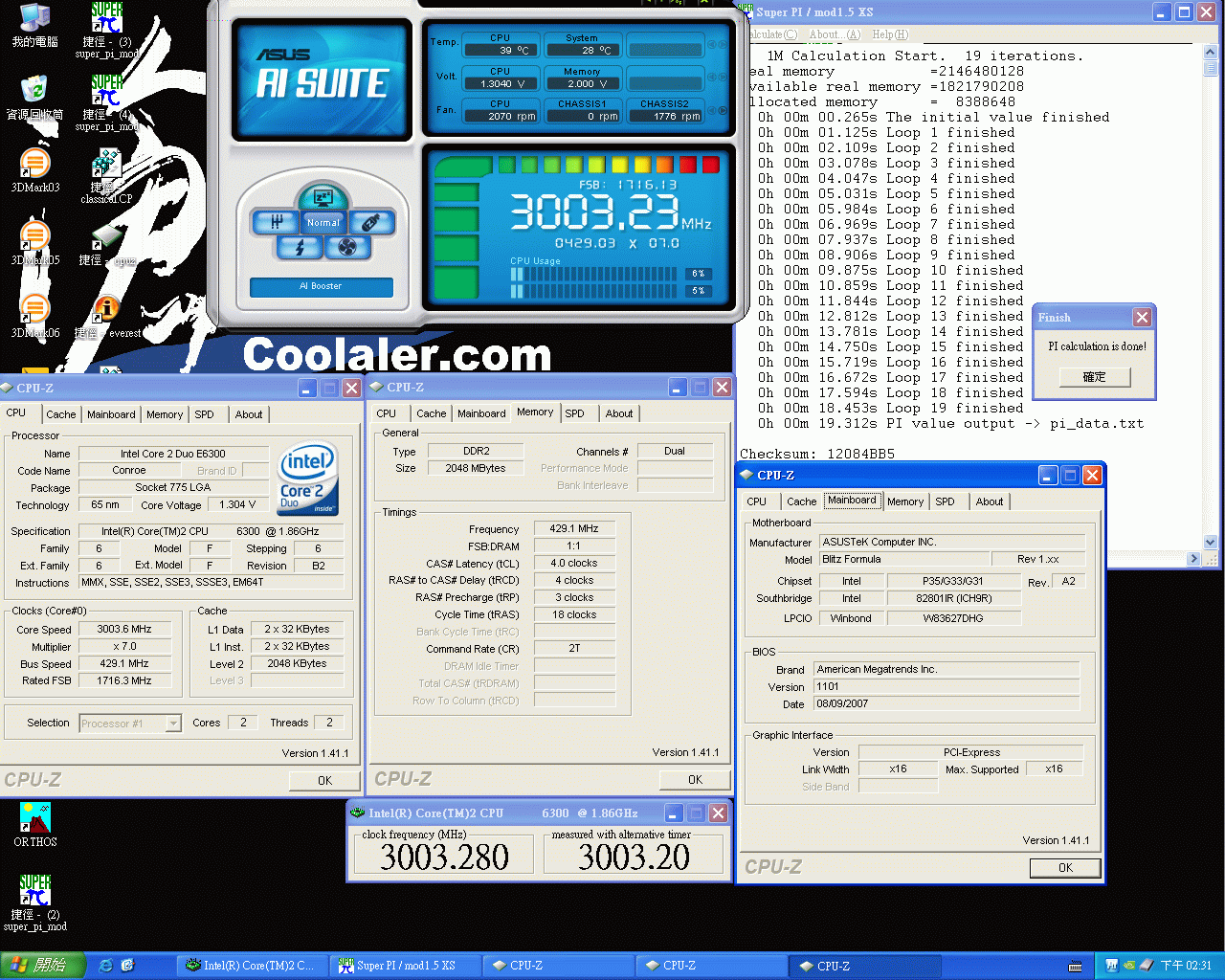The image size is (1225, 980).
Task: Open the Recycle Bin desktop icon
Action: [x=34, y=96]
